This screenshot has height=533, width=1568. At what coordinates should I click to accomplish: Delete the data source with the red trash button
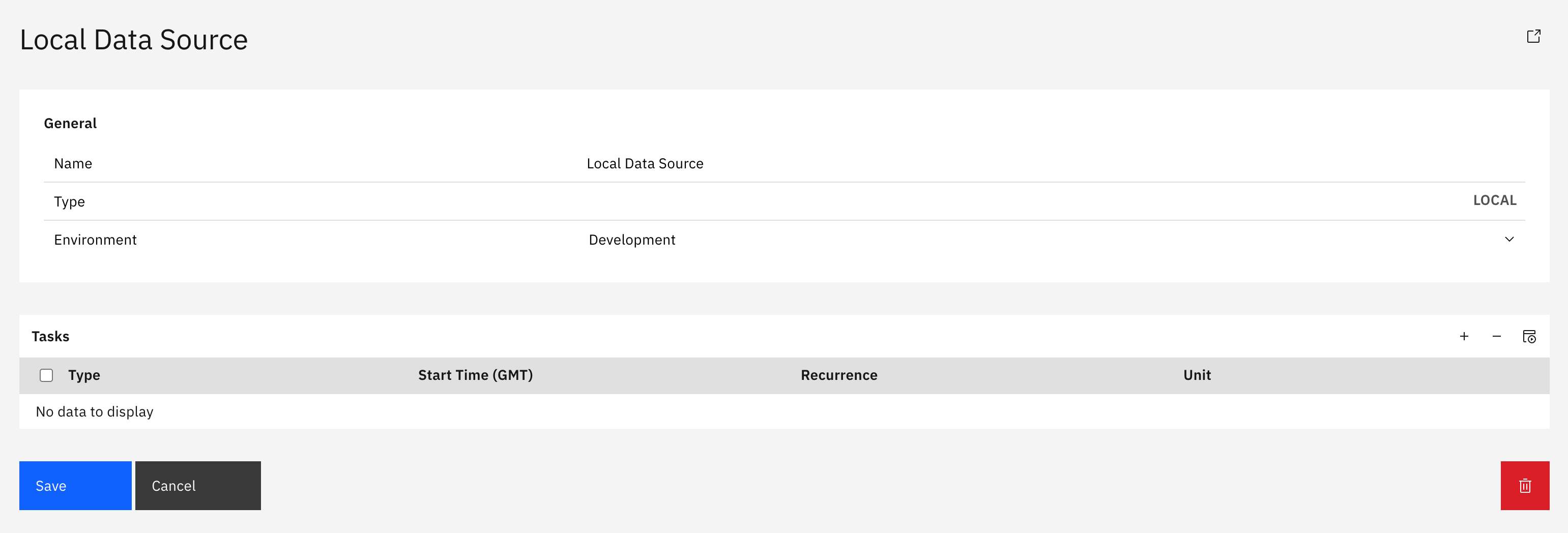(1525, 486)
